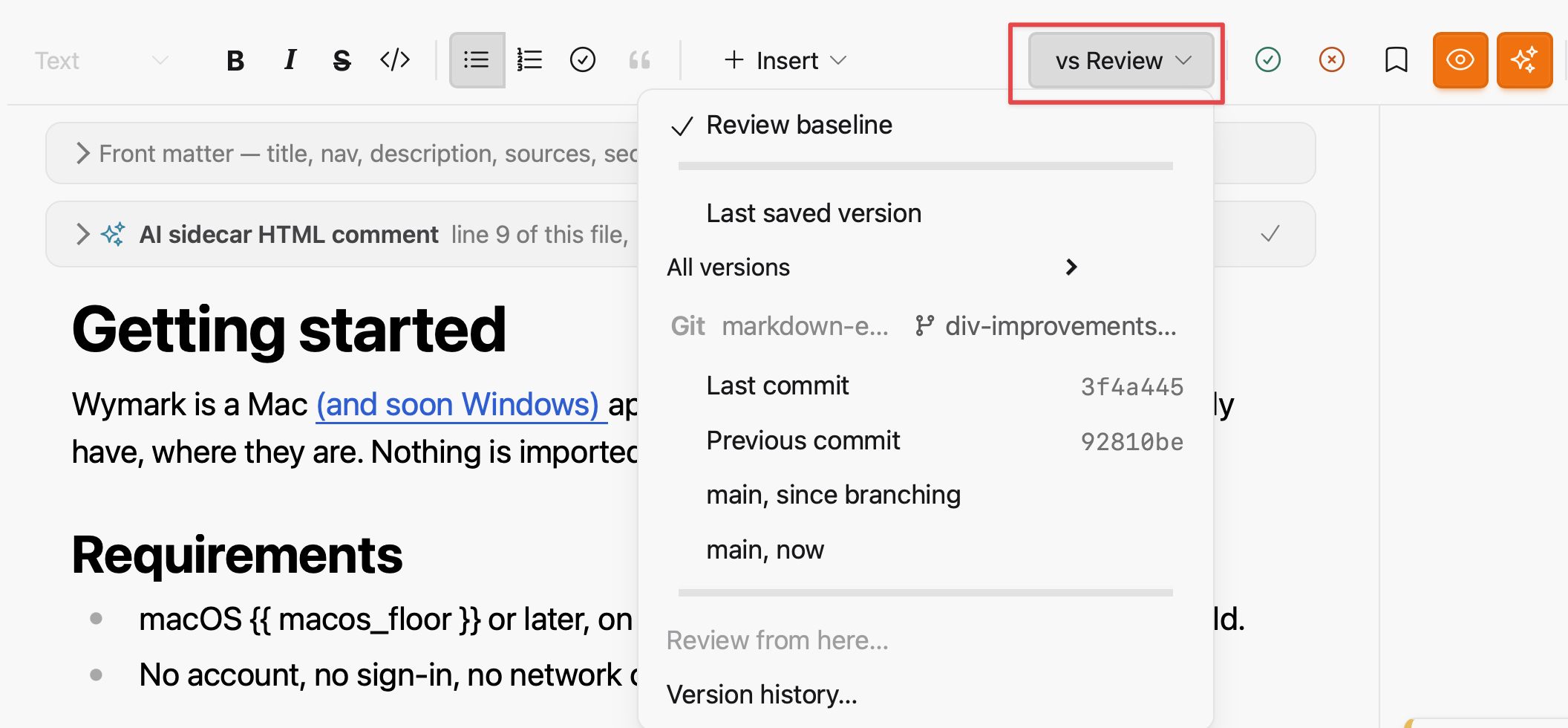Accept changes with green check icon
This screenshot has height=728, width=1568.
click(x=1268, y=59)
